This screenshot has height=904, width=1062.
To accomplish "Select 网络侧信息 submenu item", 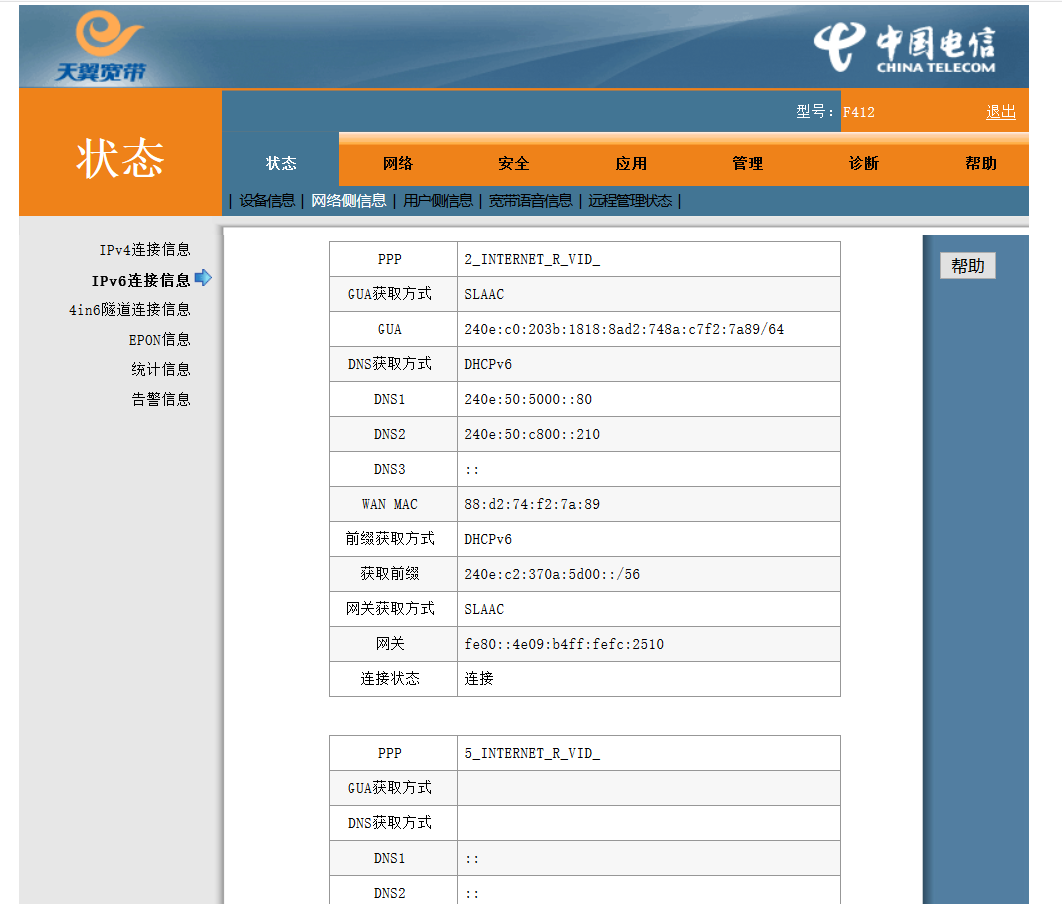I will [x=348, y=201].
